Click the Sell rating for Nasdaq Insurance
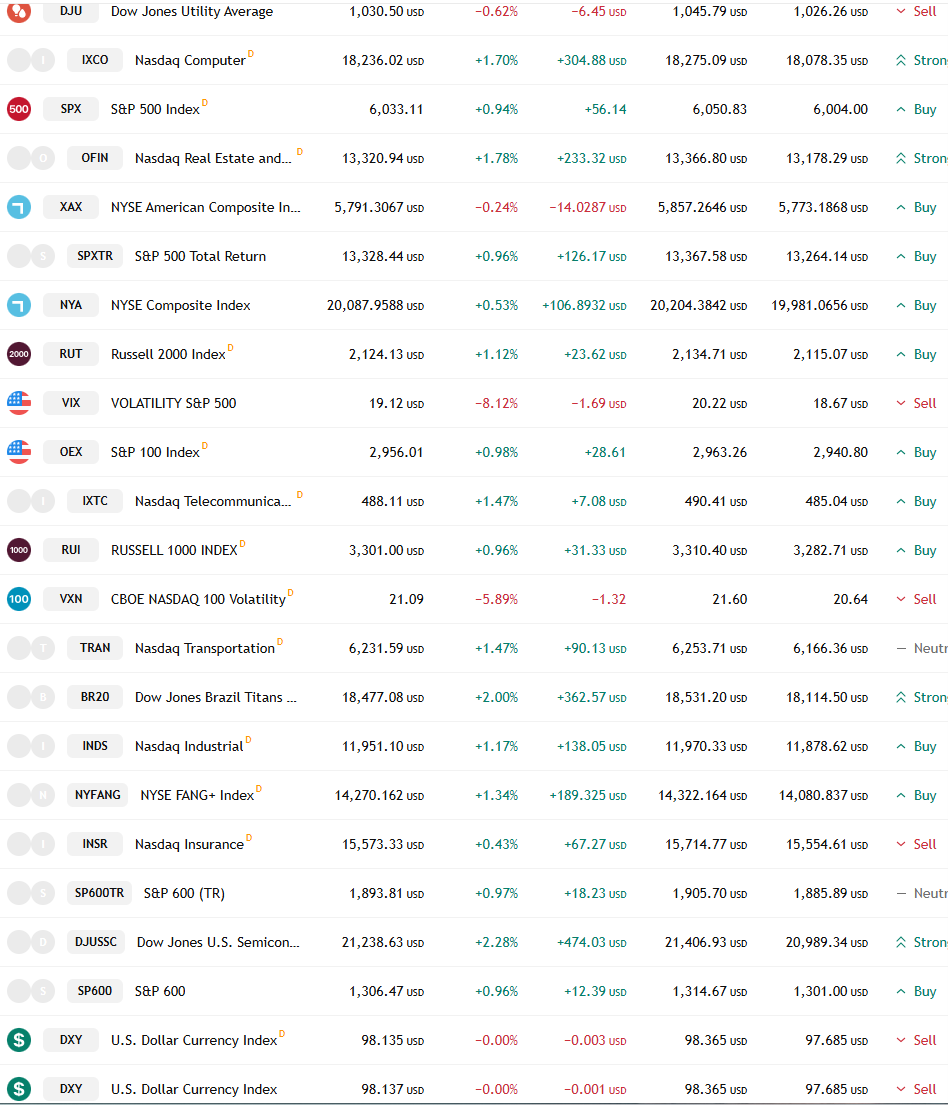Viewport: 948px width, 1105px height. (x=916, y=844)
